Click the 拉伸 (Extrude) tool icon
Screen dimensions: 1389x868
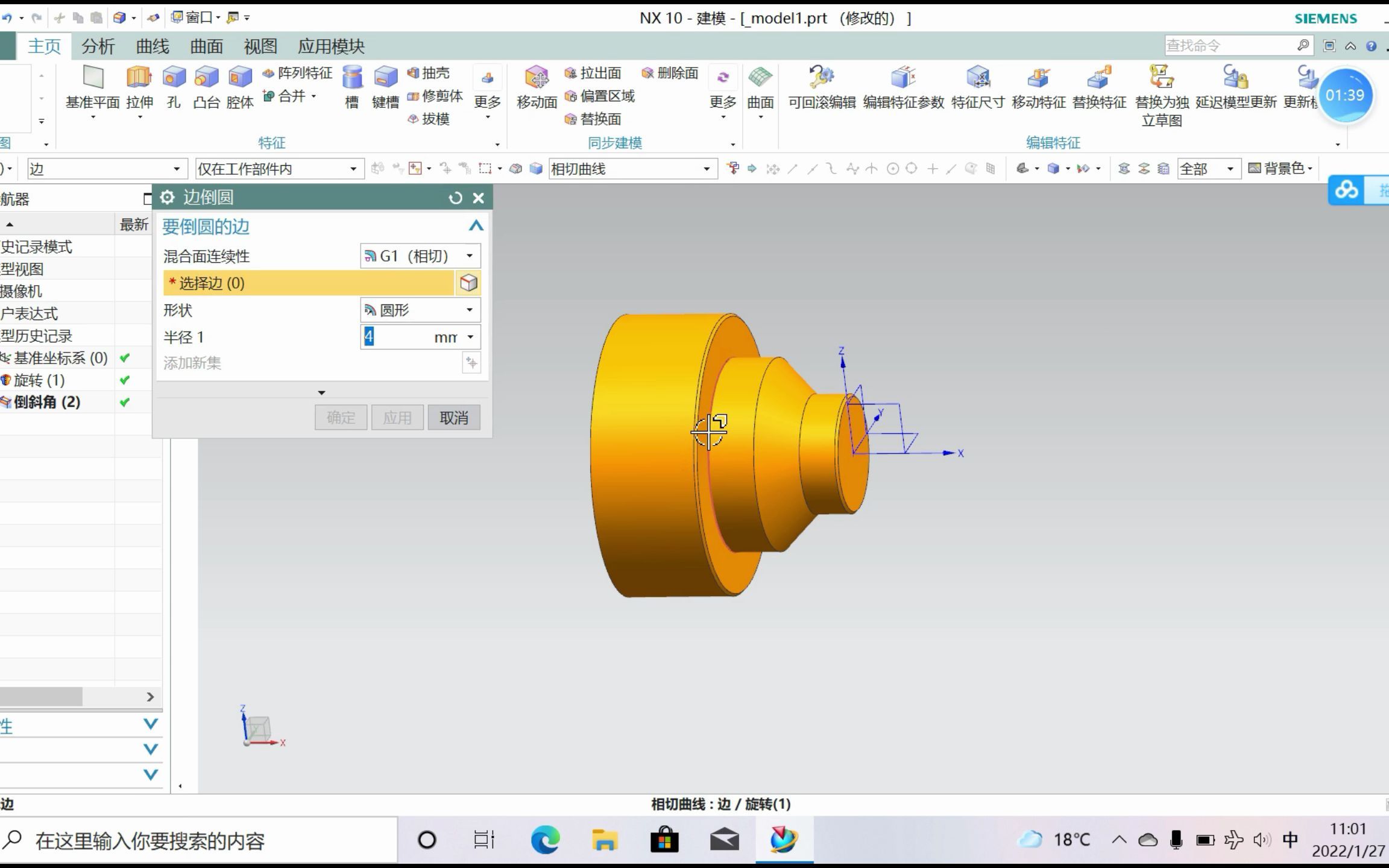tap(139, 78)
